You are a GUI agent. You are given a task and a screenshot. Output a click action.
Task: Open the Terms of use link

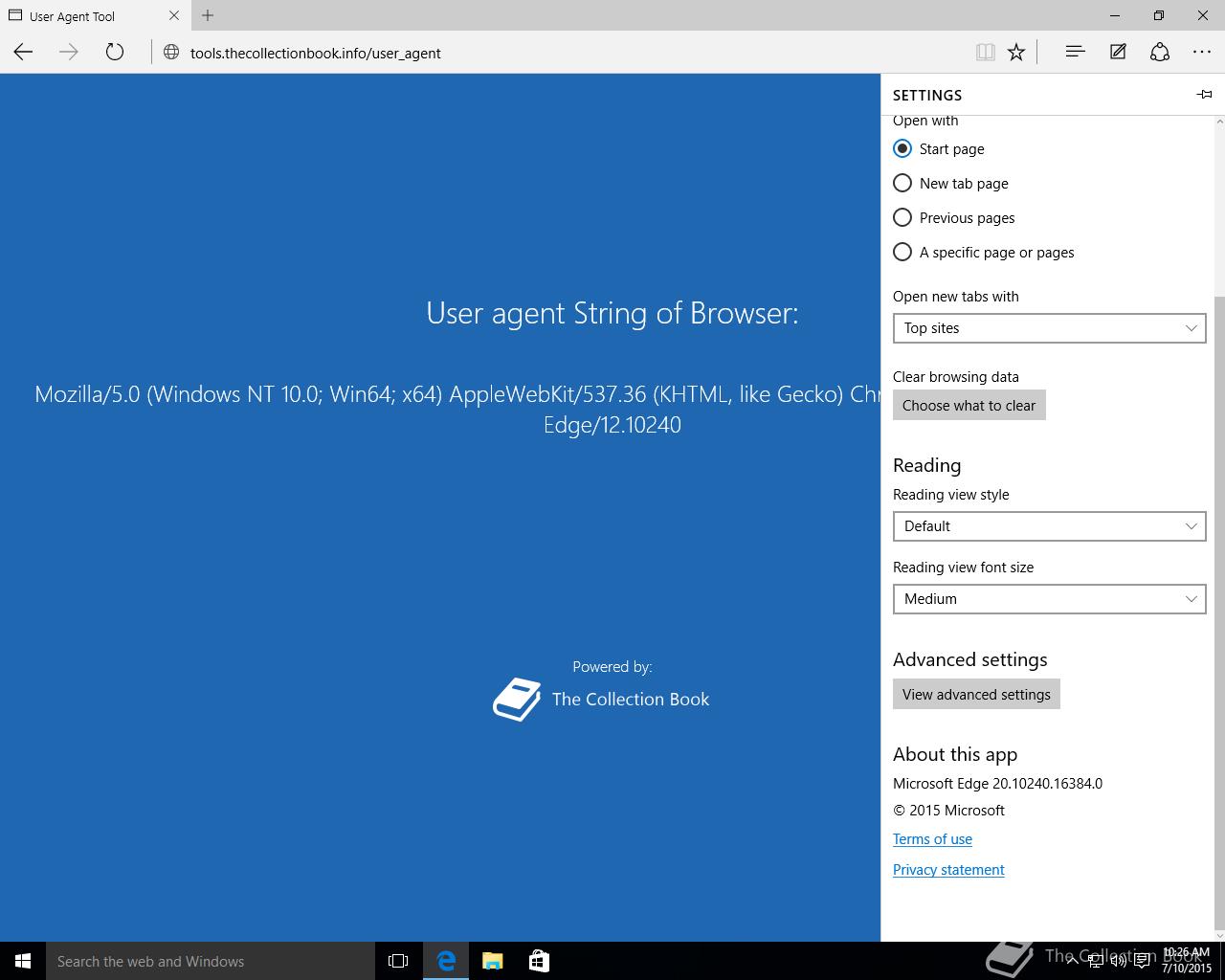[932, 839]
